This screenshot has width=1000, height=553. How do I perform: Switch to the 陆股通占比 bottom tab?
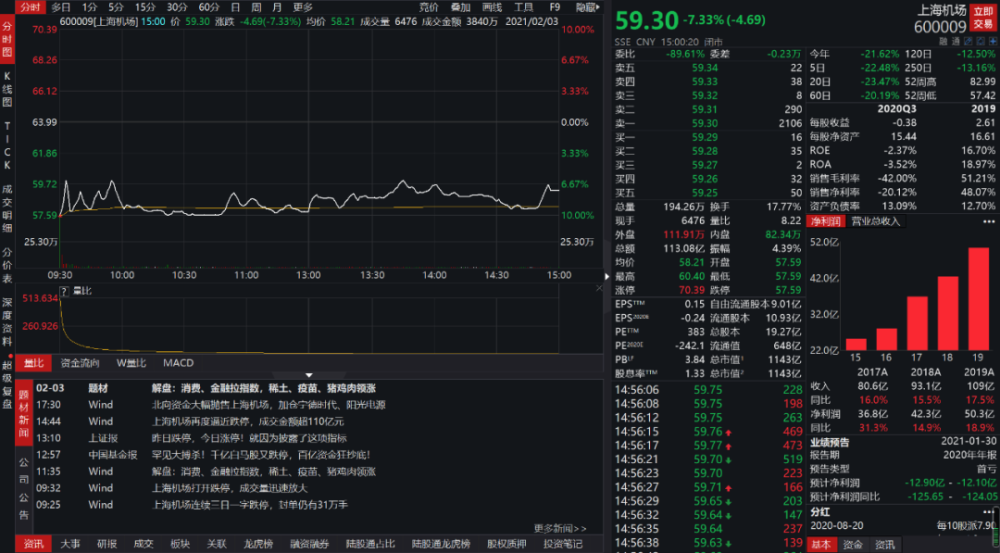(371, 544)
